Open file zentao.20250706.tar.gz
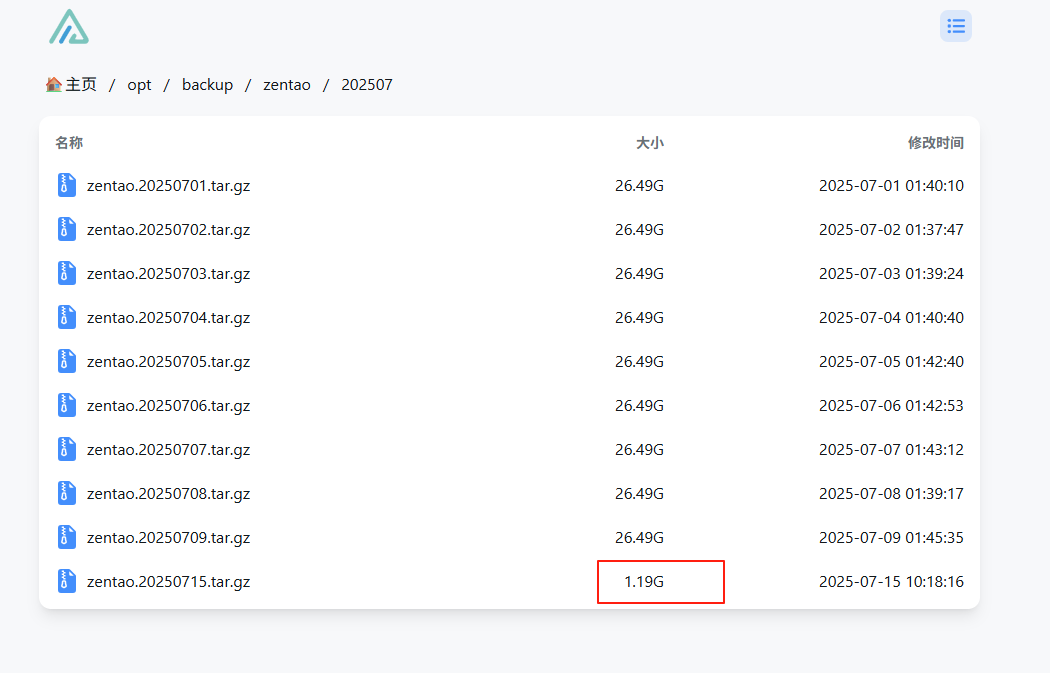Screen dimensions: 1050x673 pos(169,406)
